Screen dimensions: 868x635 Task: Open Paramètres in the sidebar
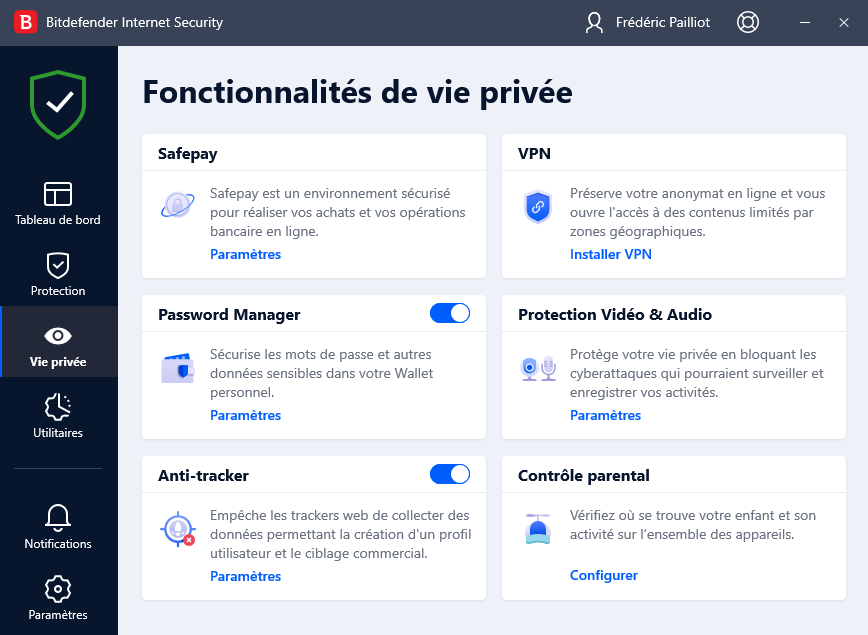click(x=58, y=598)
